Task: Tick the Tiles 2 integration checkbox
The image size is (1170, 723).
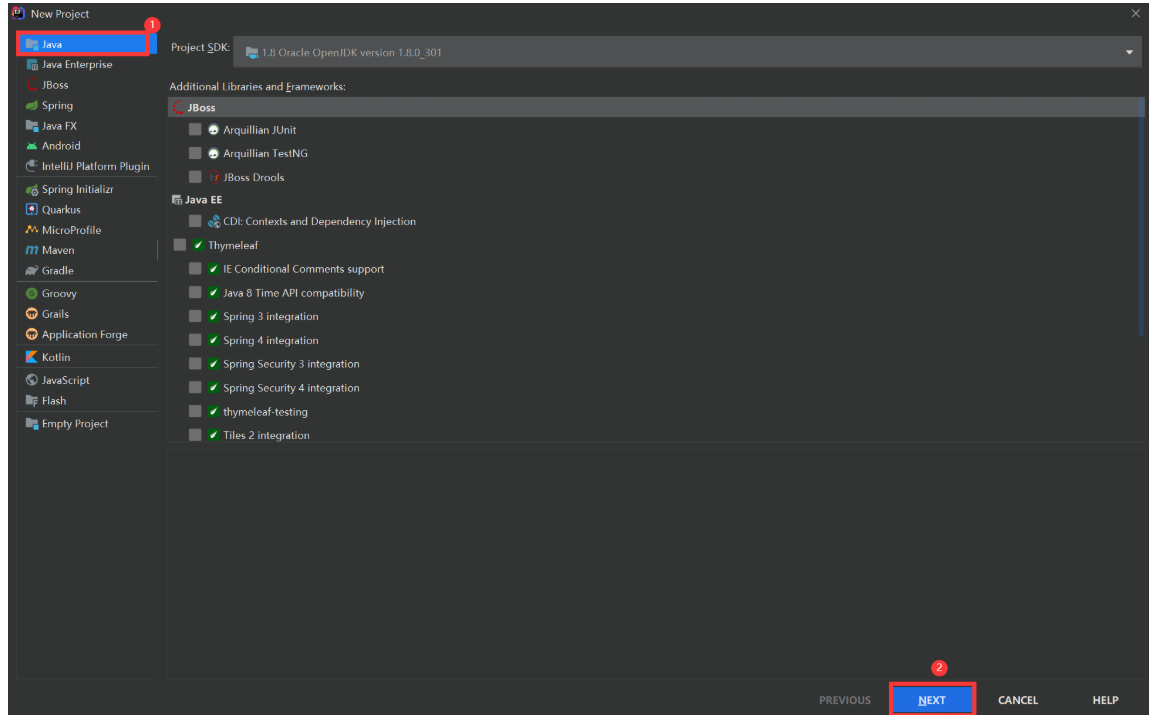Action: pyautogui.click(x=195, y=436)
